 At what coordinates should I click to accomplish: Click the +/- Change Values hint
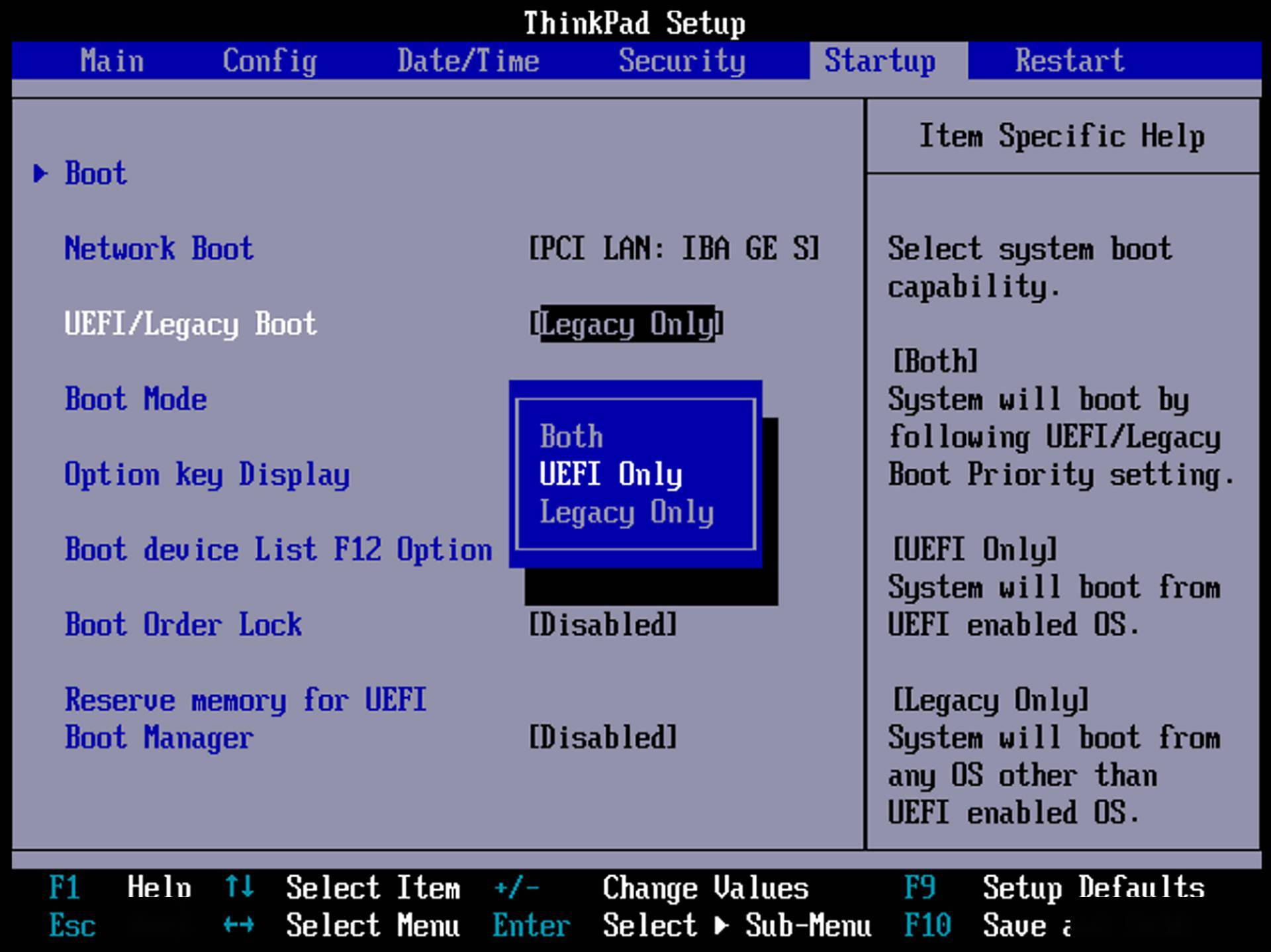(x=651, y=888)
